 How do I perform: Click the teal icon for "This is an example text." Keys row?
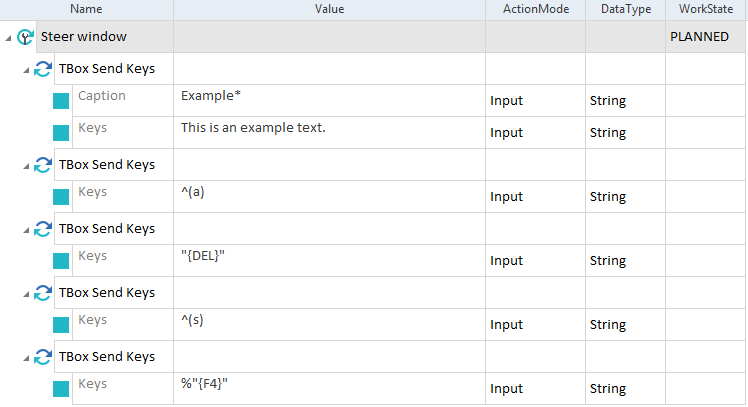tap(61, 133)
